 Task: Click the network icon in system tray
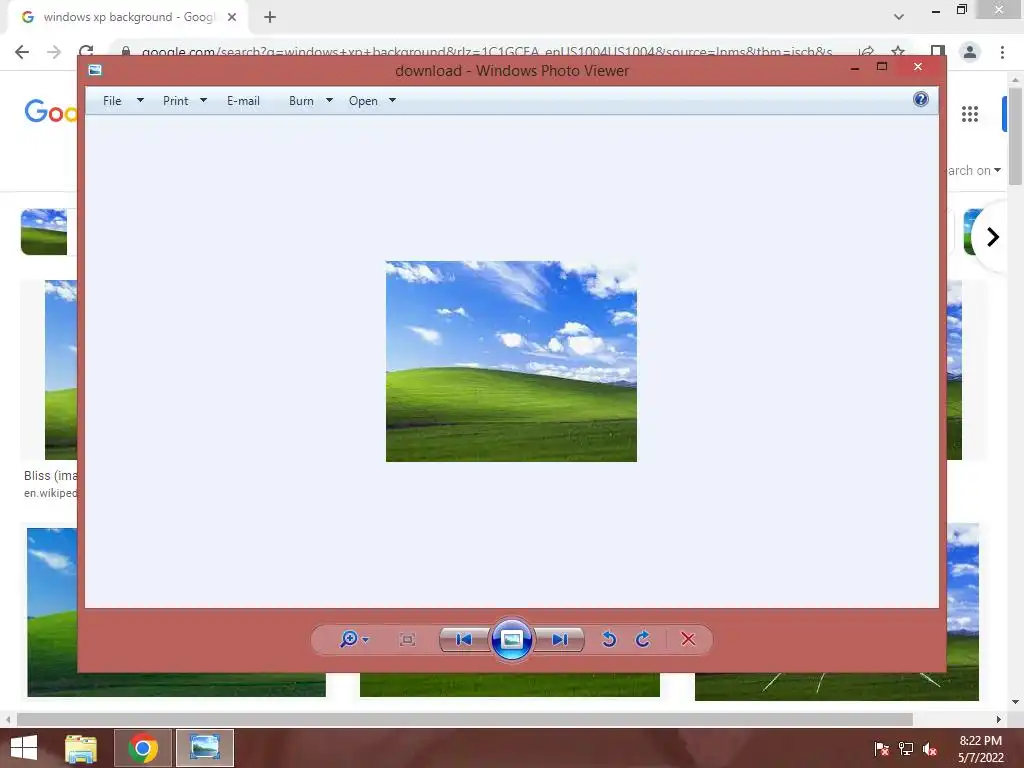[x=906, y=749]
